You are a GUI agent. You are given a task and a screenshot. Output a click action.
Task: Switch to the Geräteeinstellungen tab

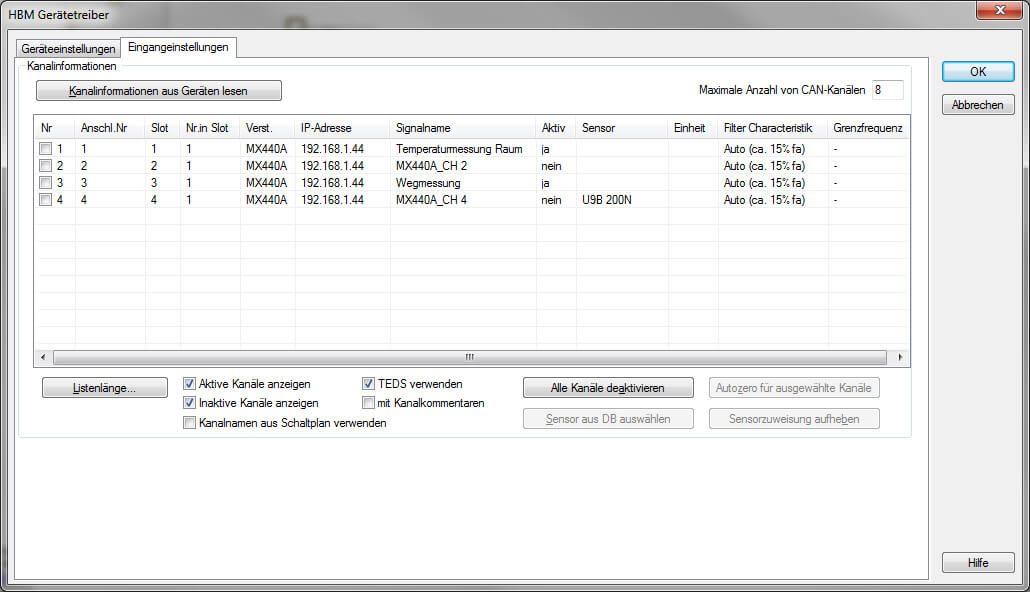69,49
